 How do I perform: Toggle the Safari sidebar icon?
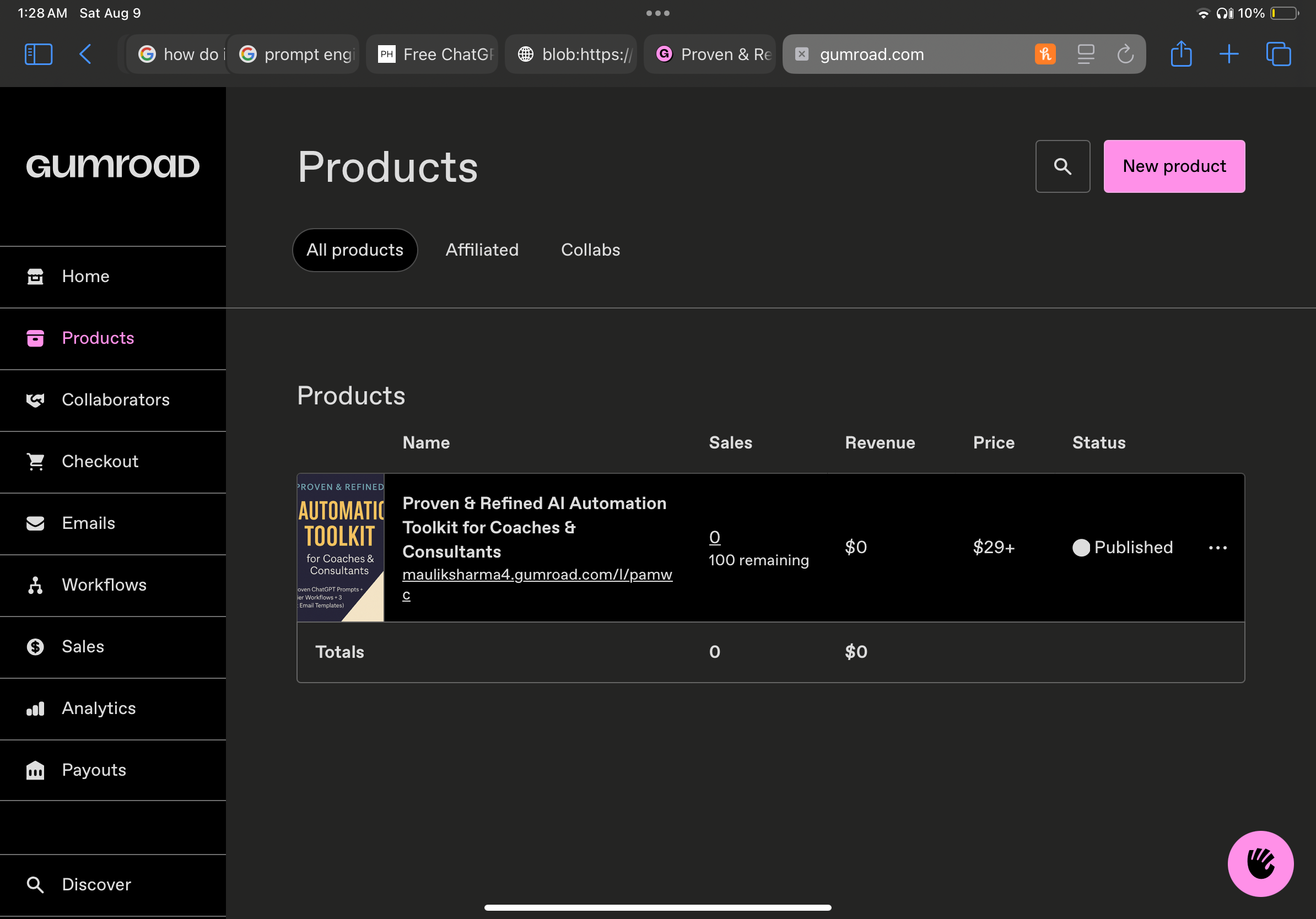(x=39, y=55)
